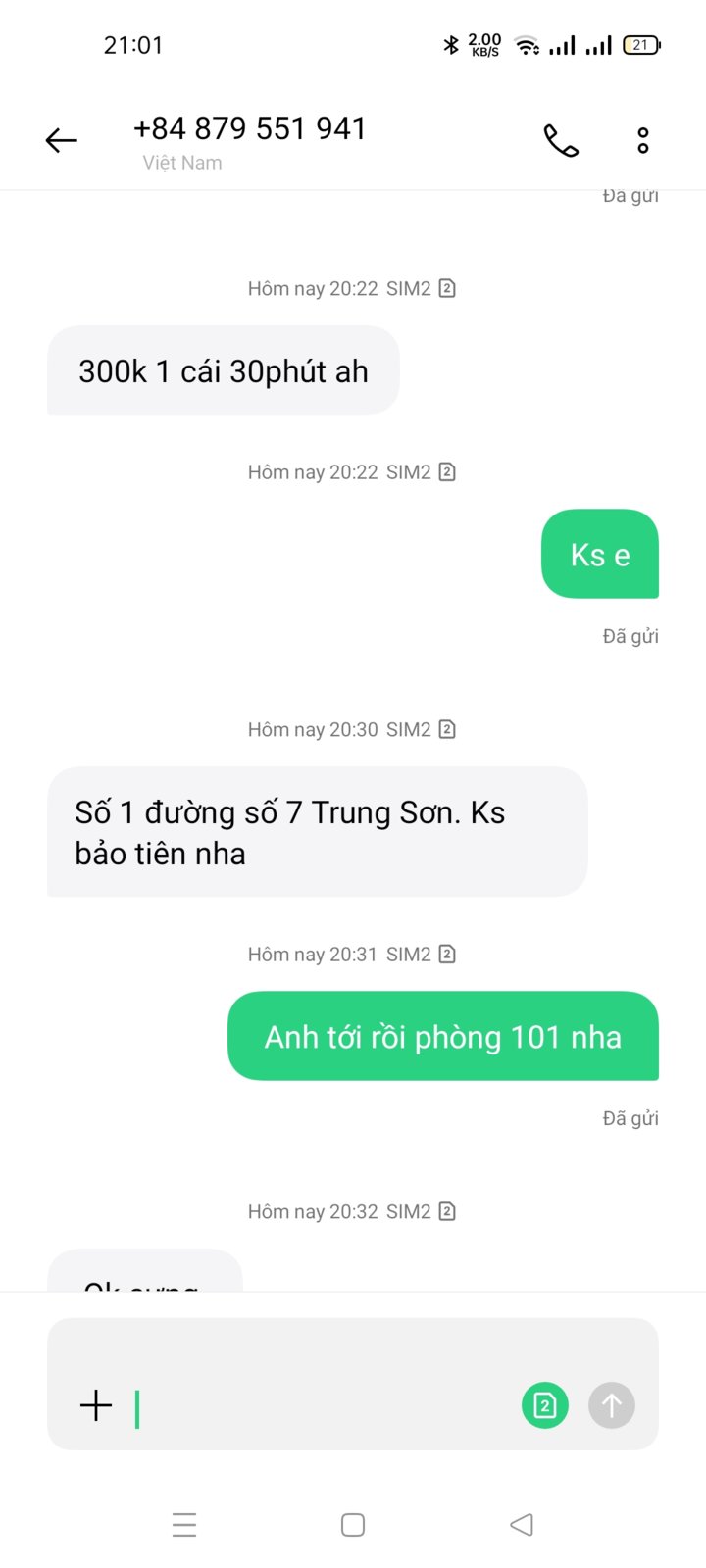Go to the home screen via the square button

pyautogui.click(x=353, y=1525)
